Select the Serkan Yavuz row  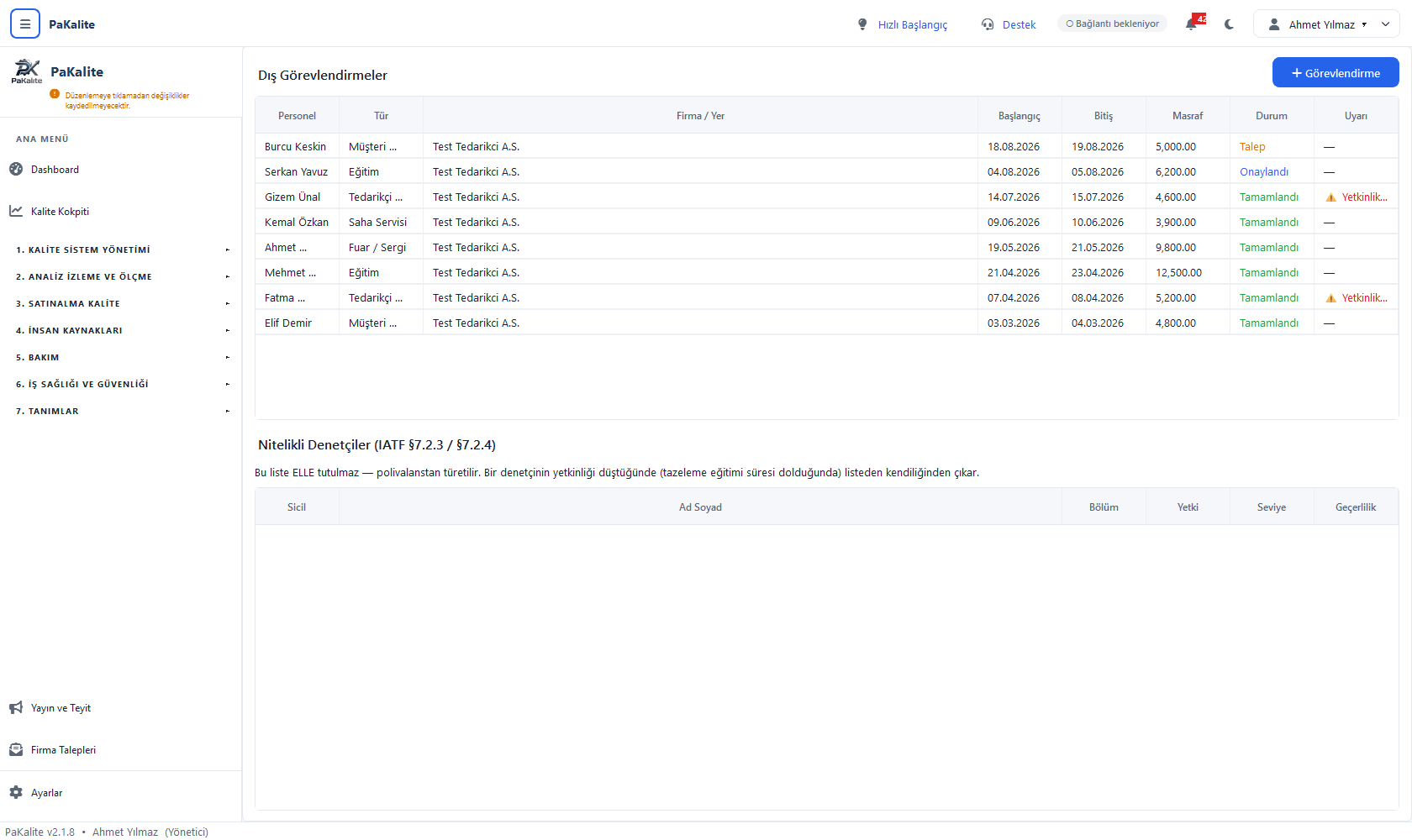pos(827,171)
